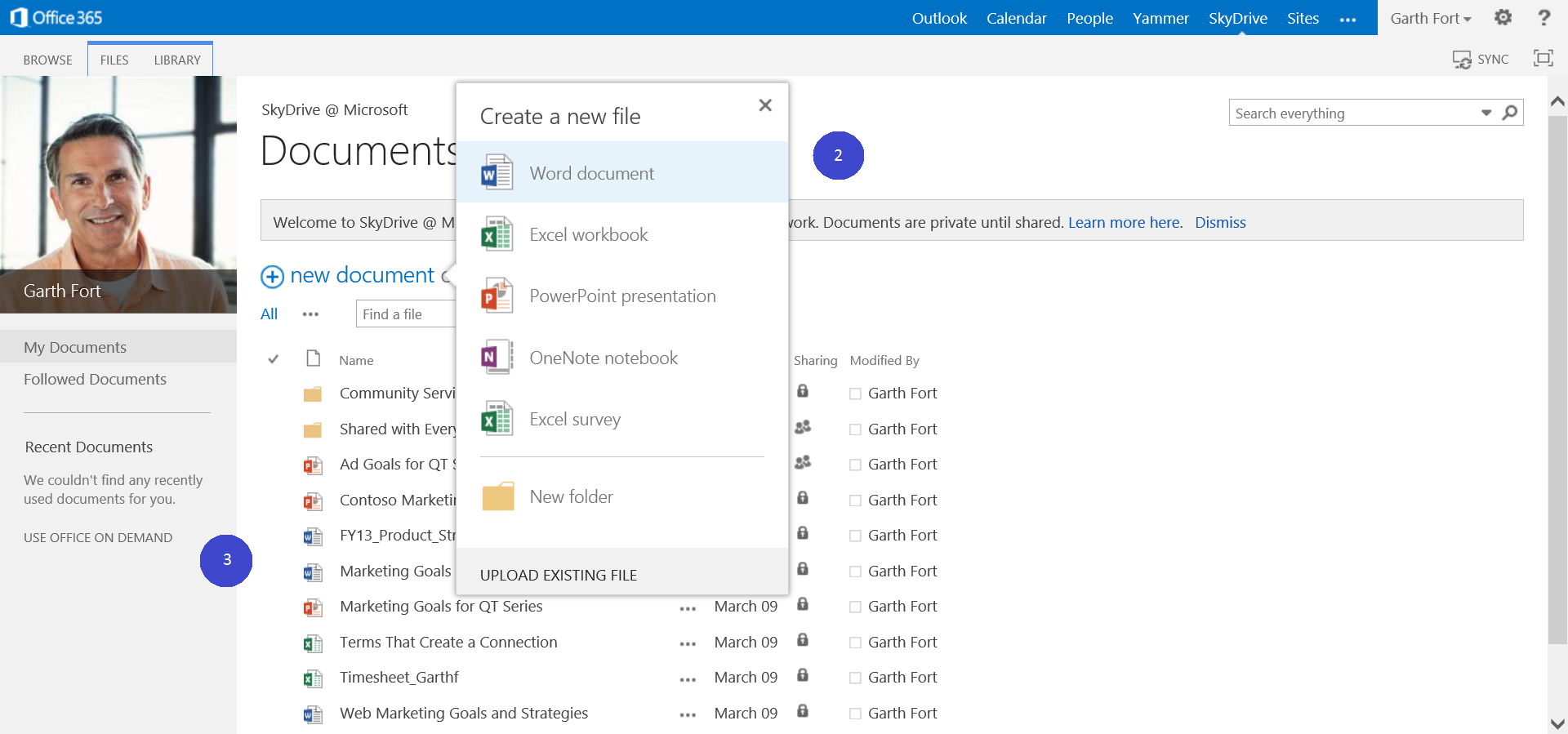This screenshot has width=1568, height=734.
Task: Open the ellipsis menu for Web Marketing Goals and Strategies
Action: pyautogui.click(x=688, y=715)
